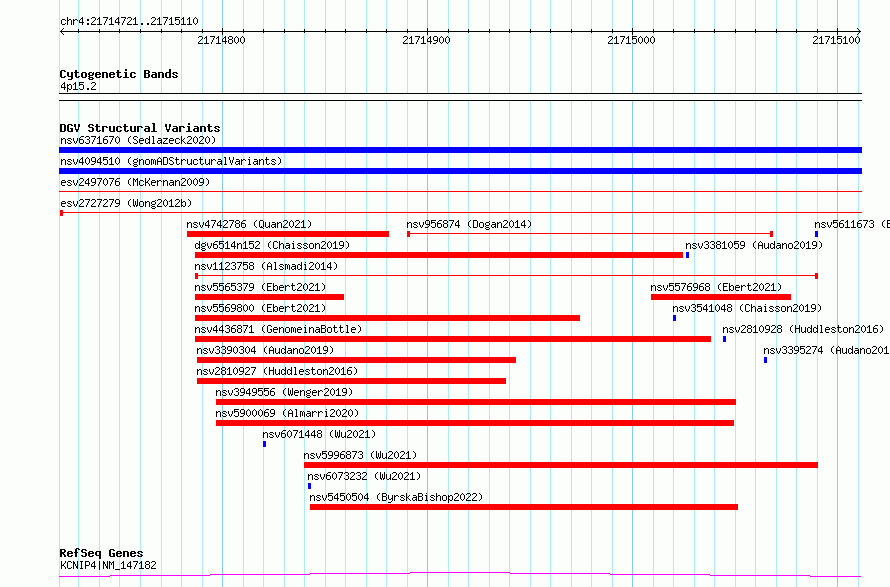
Task: Open the nsv6071448 (Wu2021) label
Action: pos(319,434)
